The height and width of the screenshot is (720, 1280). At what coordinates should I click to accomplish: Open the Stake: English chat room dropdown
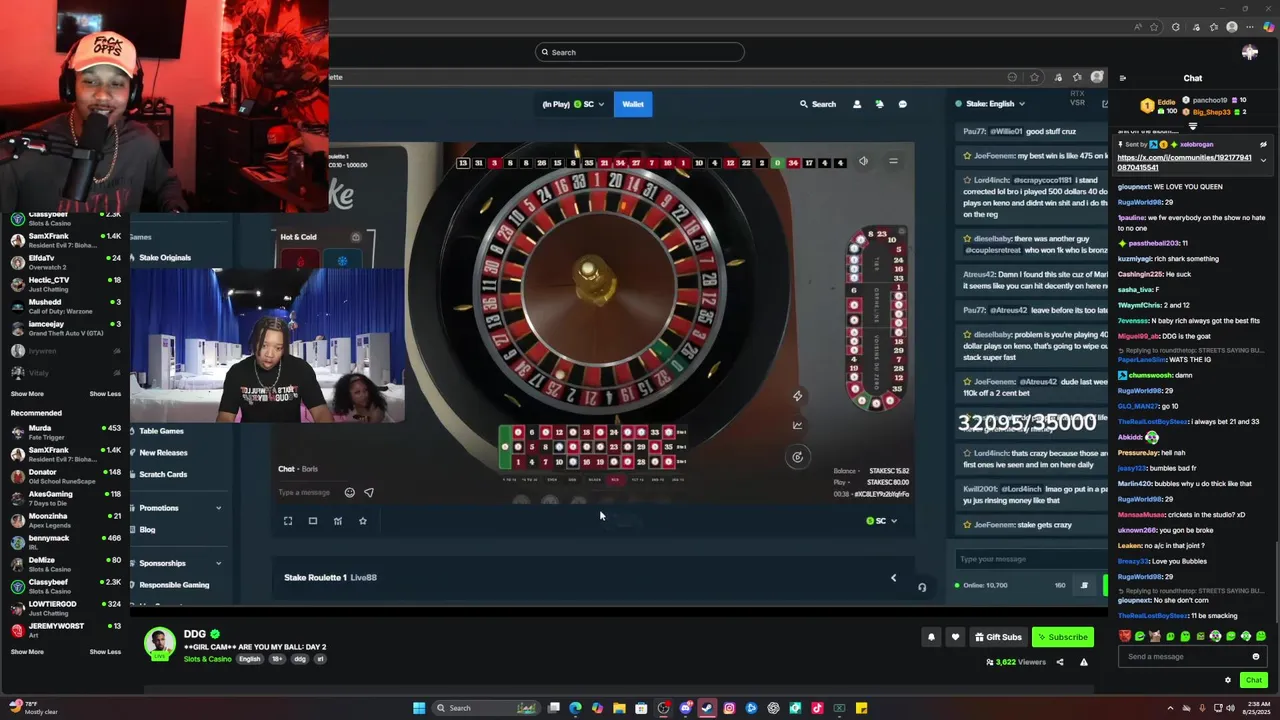point(990,104)
